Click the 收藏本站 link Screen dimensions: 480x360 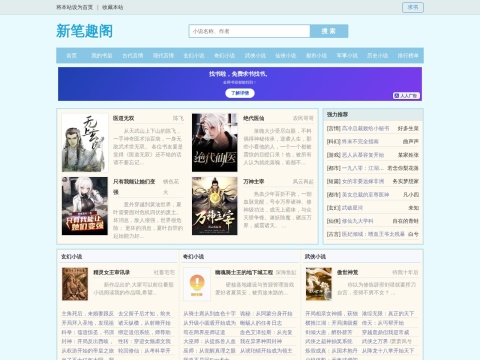click(x=113, y=7)
